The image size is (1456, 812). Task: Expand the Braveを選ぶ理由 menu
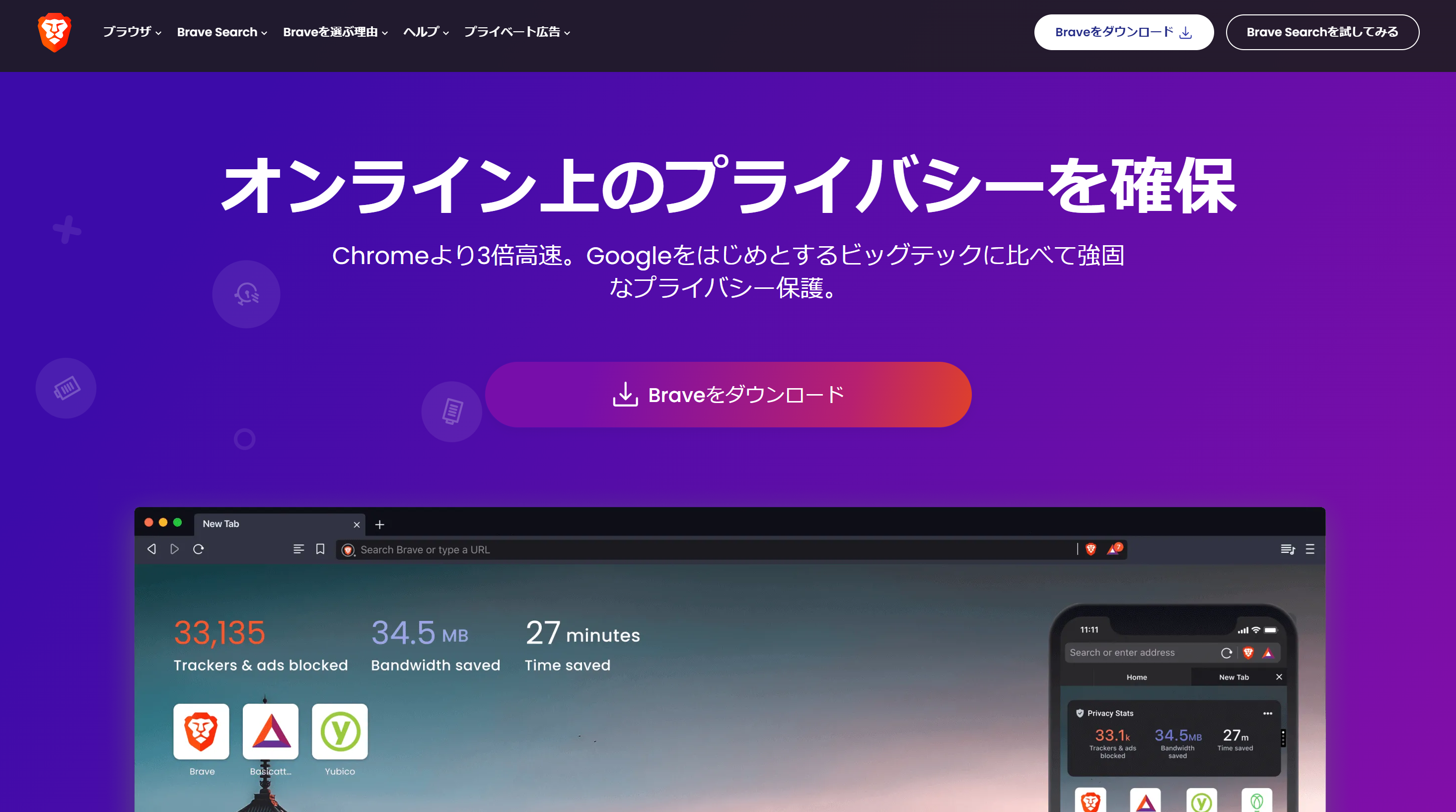pos(335,32)
